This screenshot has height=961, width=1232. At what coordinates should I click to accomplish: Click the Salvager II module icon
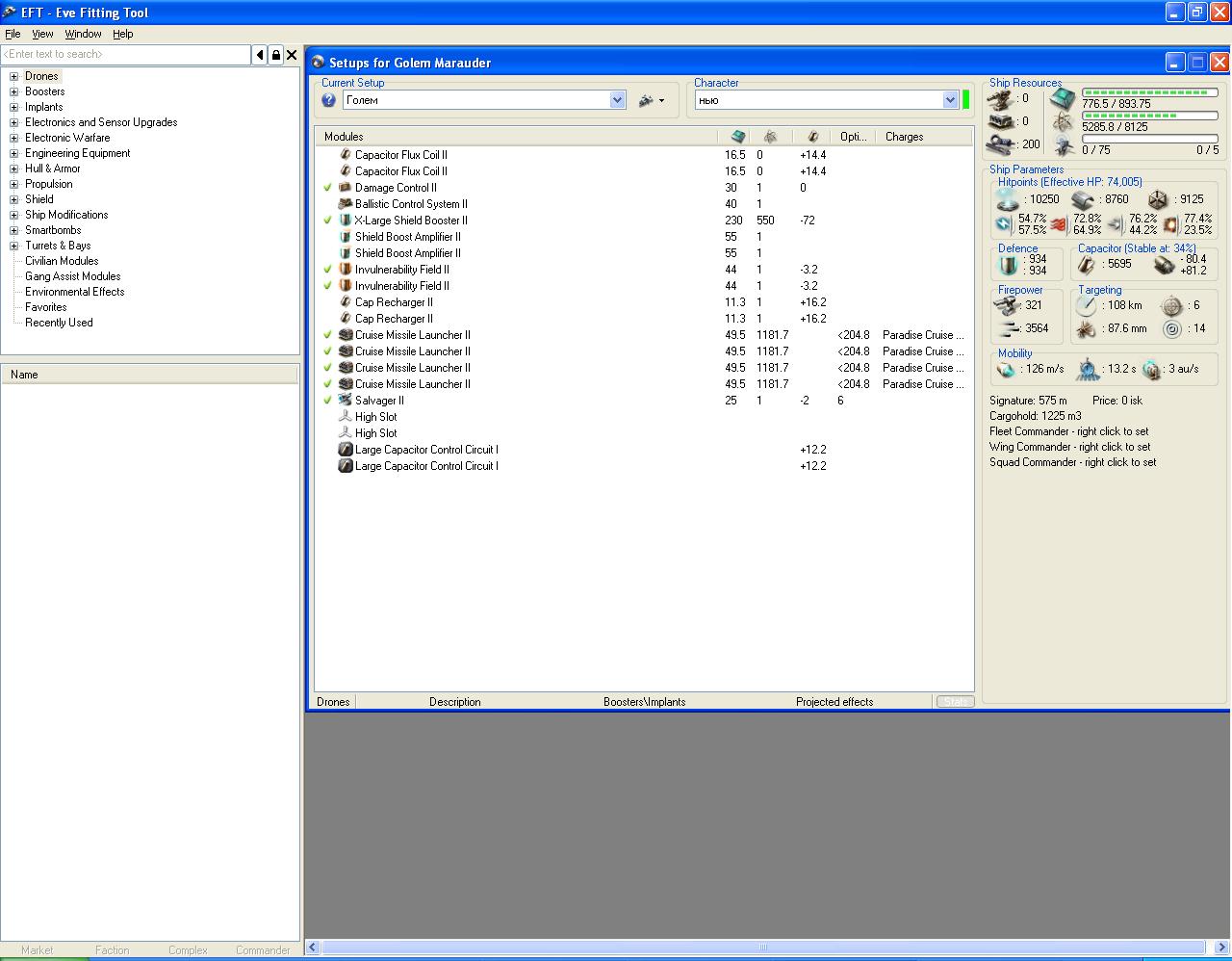tap(346, 401)
